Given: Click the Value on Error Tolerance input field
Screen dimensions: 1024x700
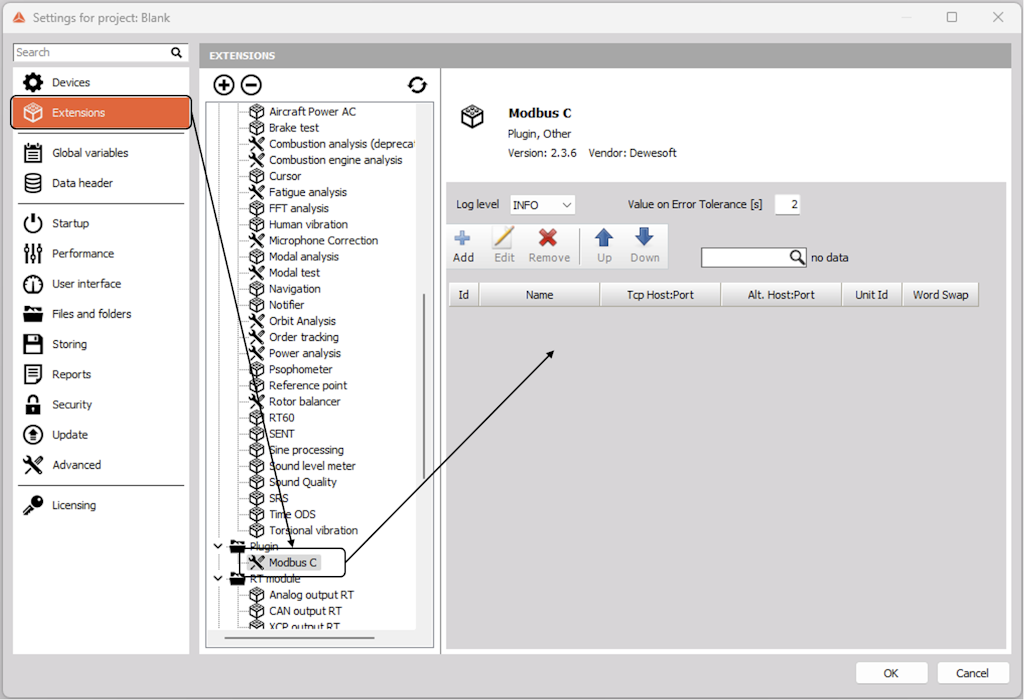Looking at the screenshot, I should click(x=787, y=204).
